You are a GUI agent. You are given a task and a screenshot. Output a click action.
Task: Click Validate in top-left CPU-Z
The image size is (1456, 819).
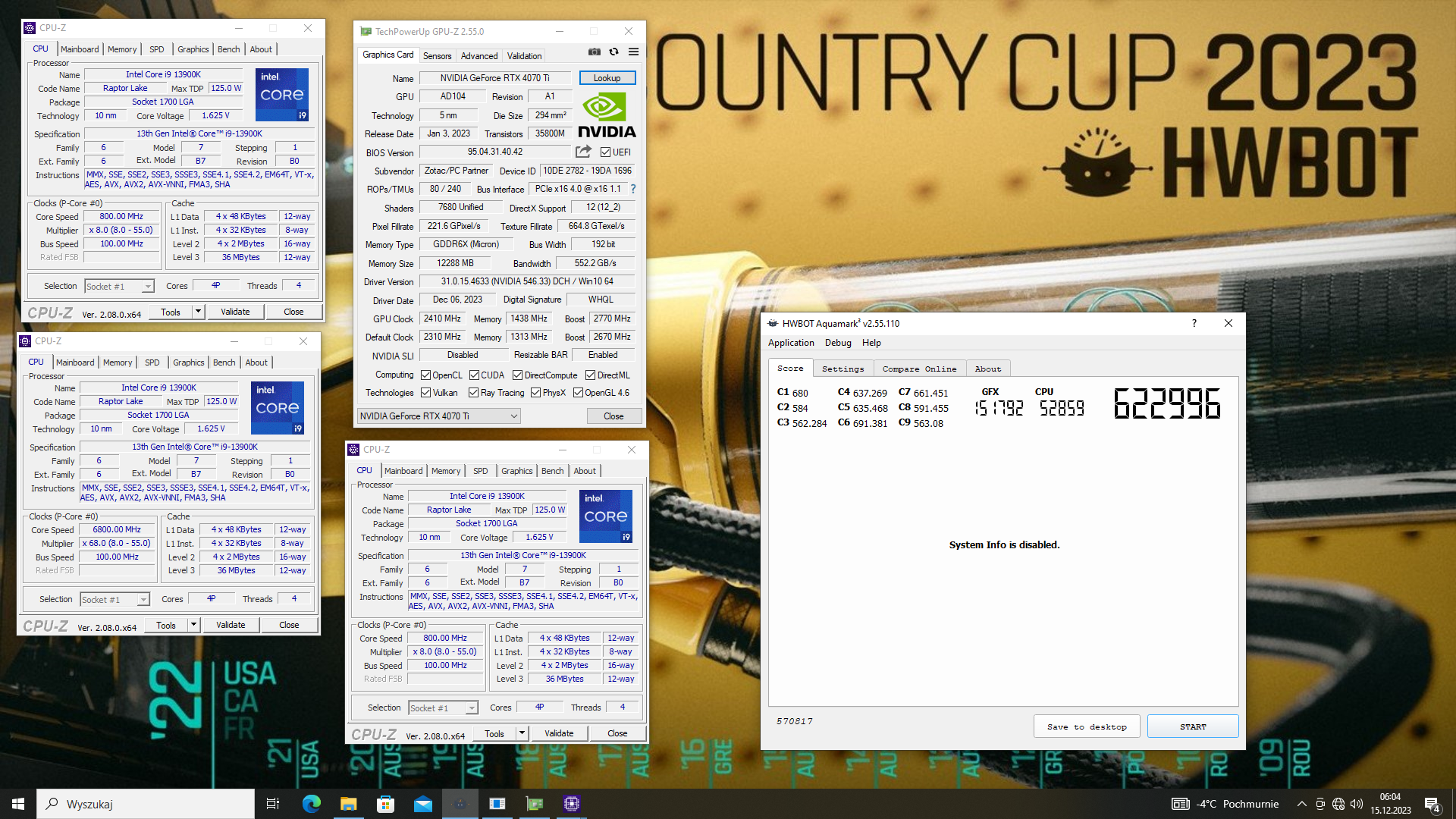coord(235,312)
